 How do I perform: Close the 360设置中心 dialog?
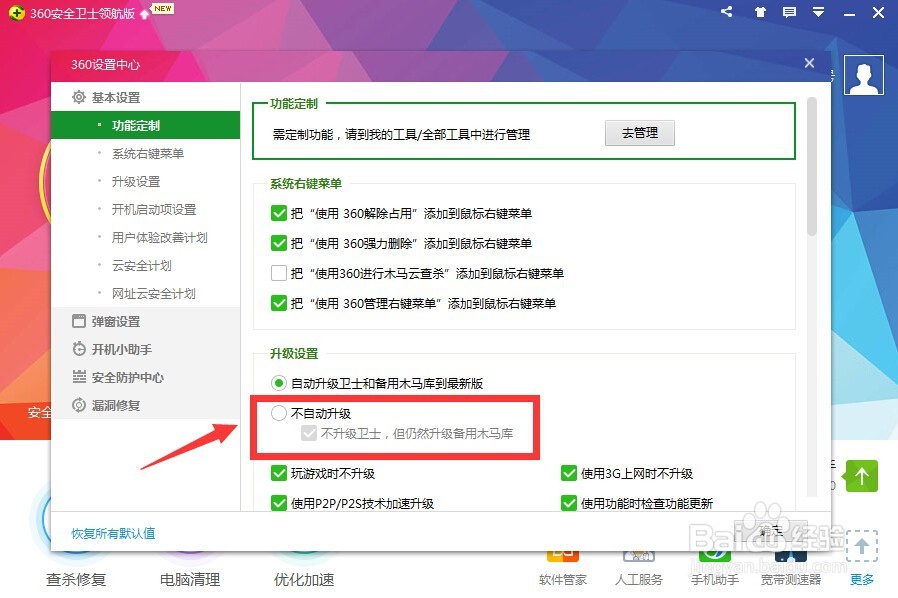click(809, 63)
